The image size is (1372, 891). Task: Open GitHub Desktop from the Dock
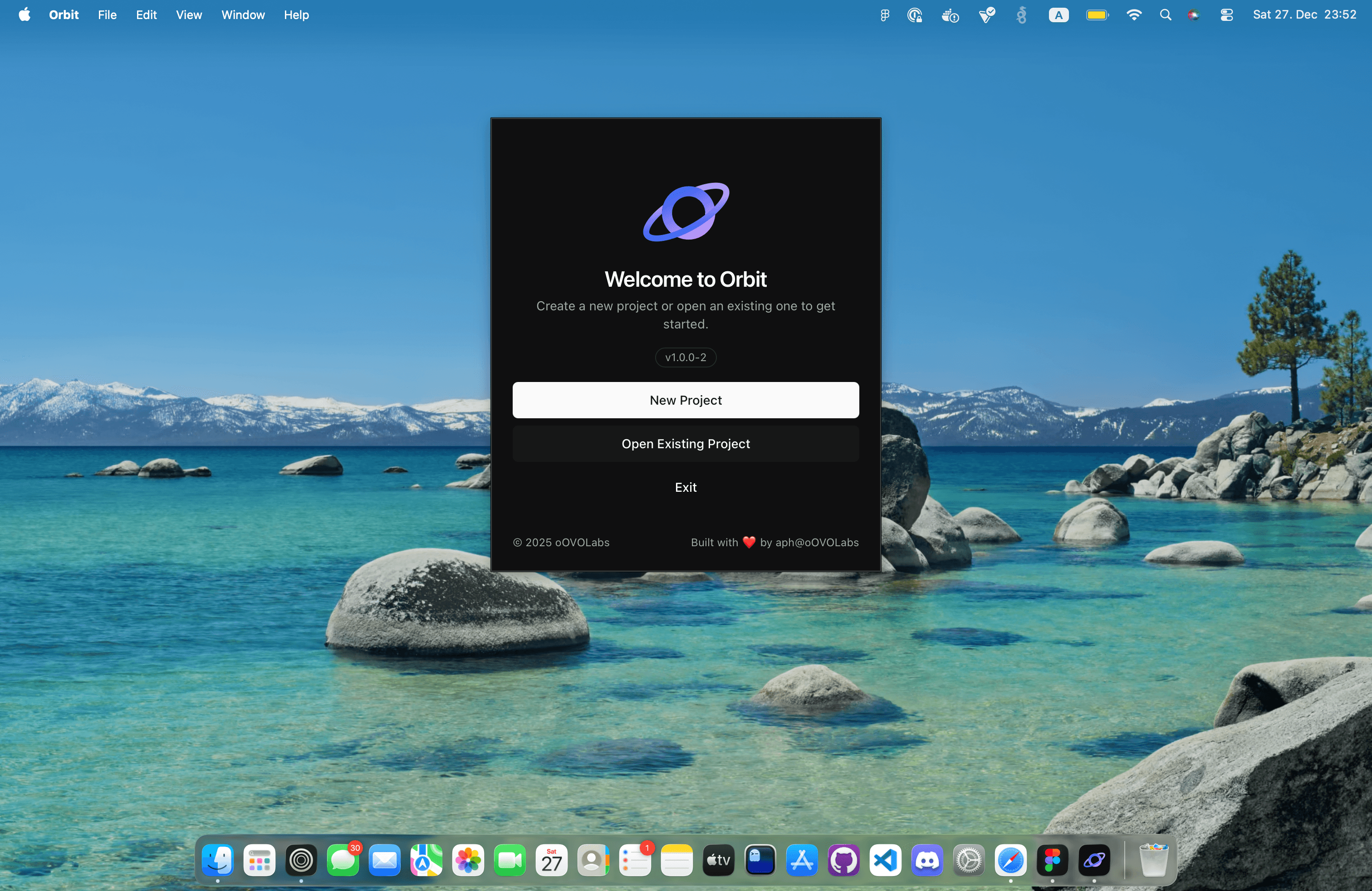click(843, 861)
